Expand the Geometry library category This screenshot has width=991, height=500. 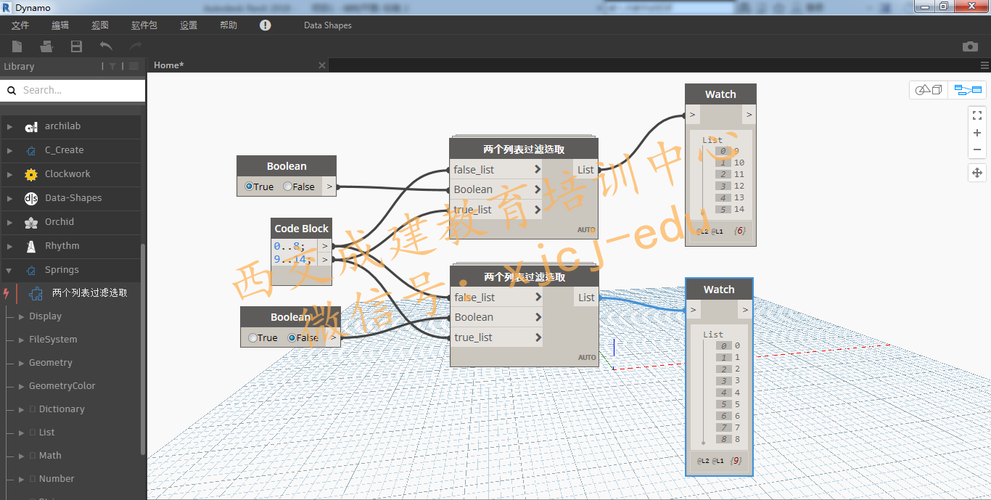[x=50, y=363]
